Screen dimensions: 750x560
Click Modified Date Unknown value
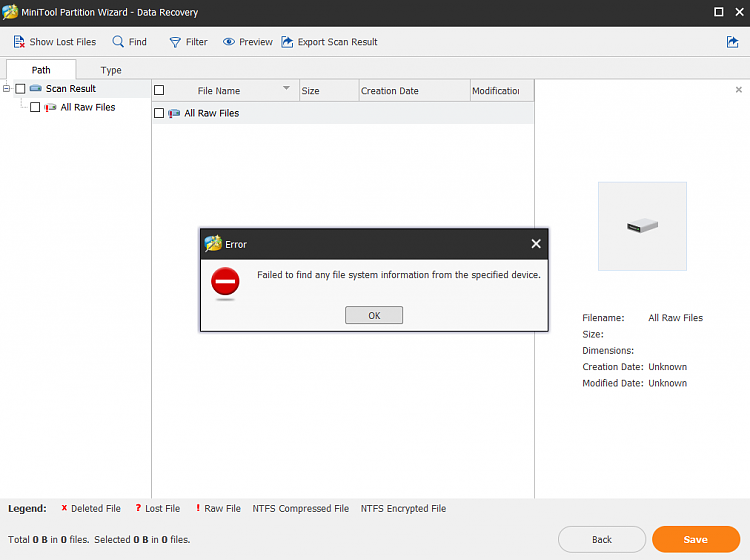coord(668,383)
